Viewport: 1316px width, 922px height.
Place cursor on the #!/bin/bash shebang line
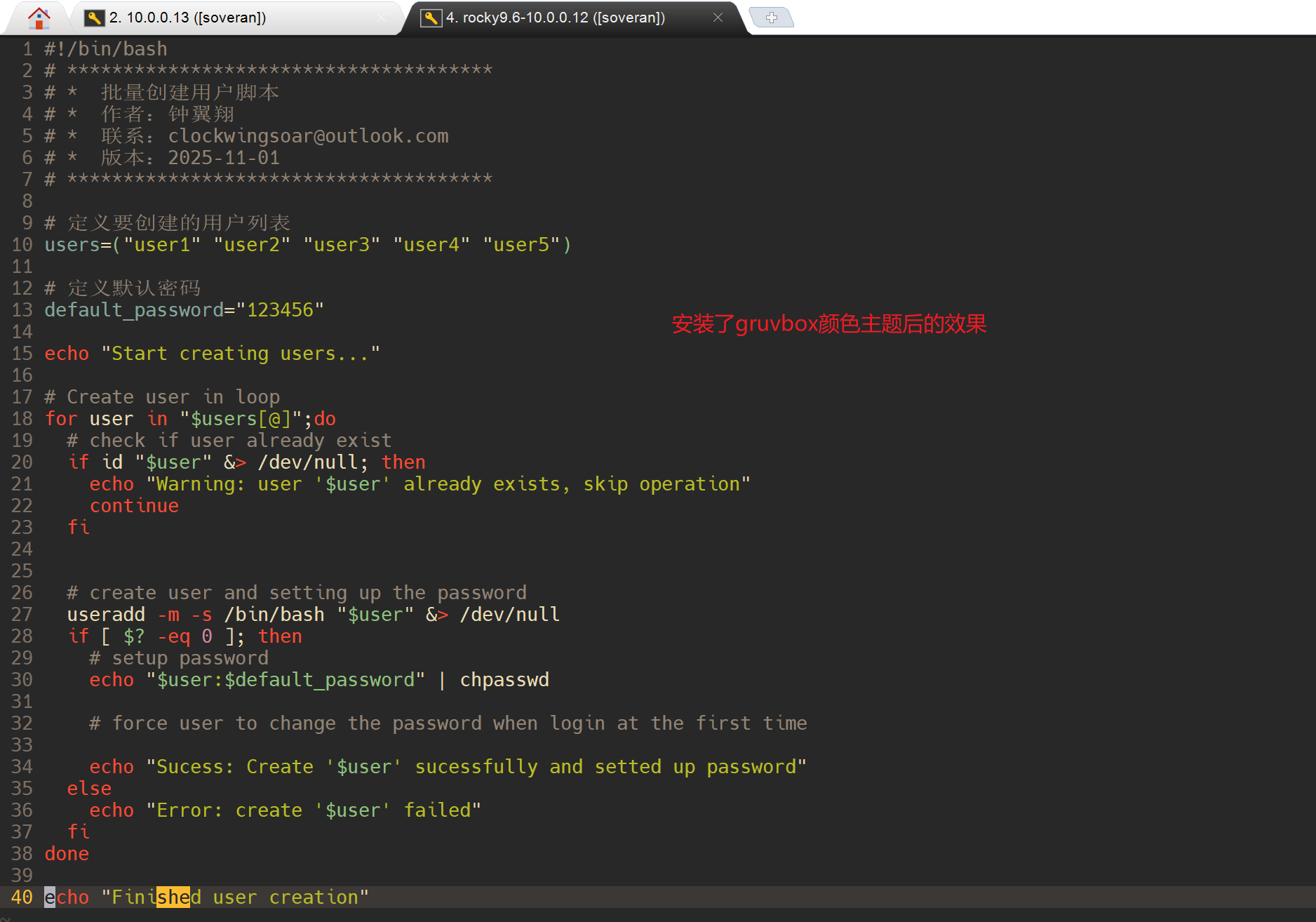(x=106, y=49)
